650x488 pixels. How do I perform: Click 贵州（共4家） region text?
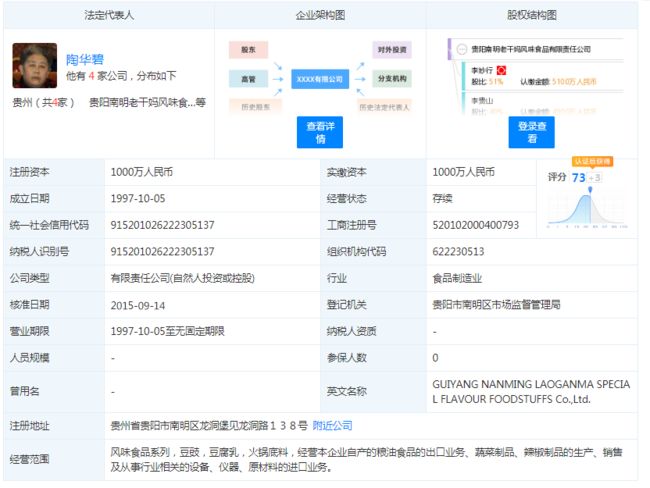[43, 102]
